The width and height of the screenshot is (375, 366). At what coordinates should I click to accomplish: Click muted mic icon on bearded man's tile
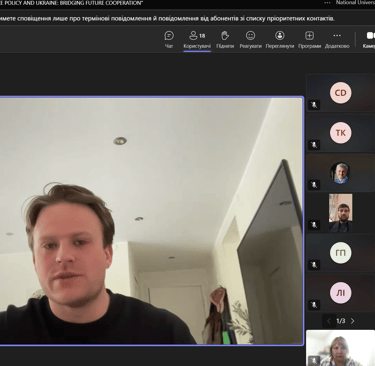point(314,225)
